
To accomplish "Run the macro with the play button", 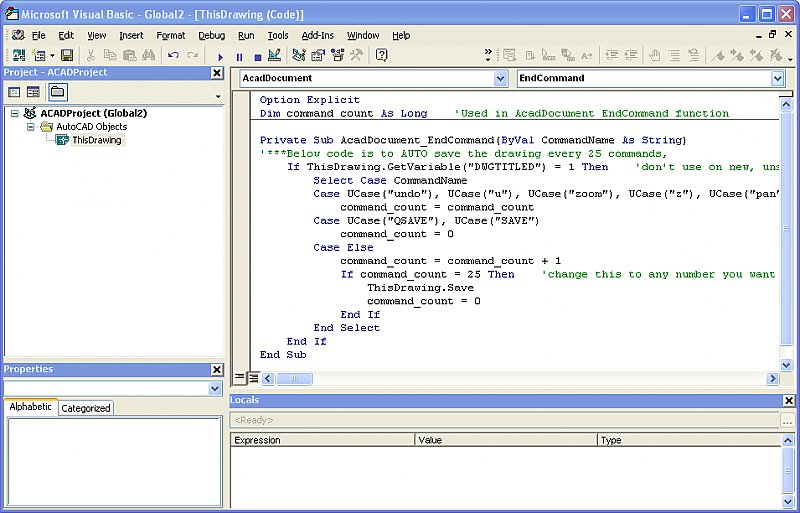I will click(220, 57).
